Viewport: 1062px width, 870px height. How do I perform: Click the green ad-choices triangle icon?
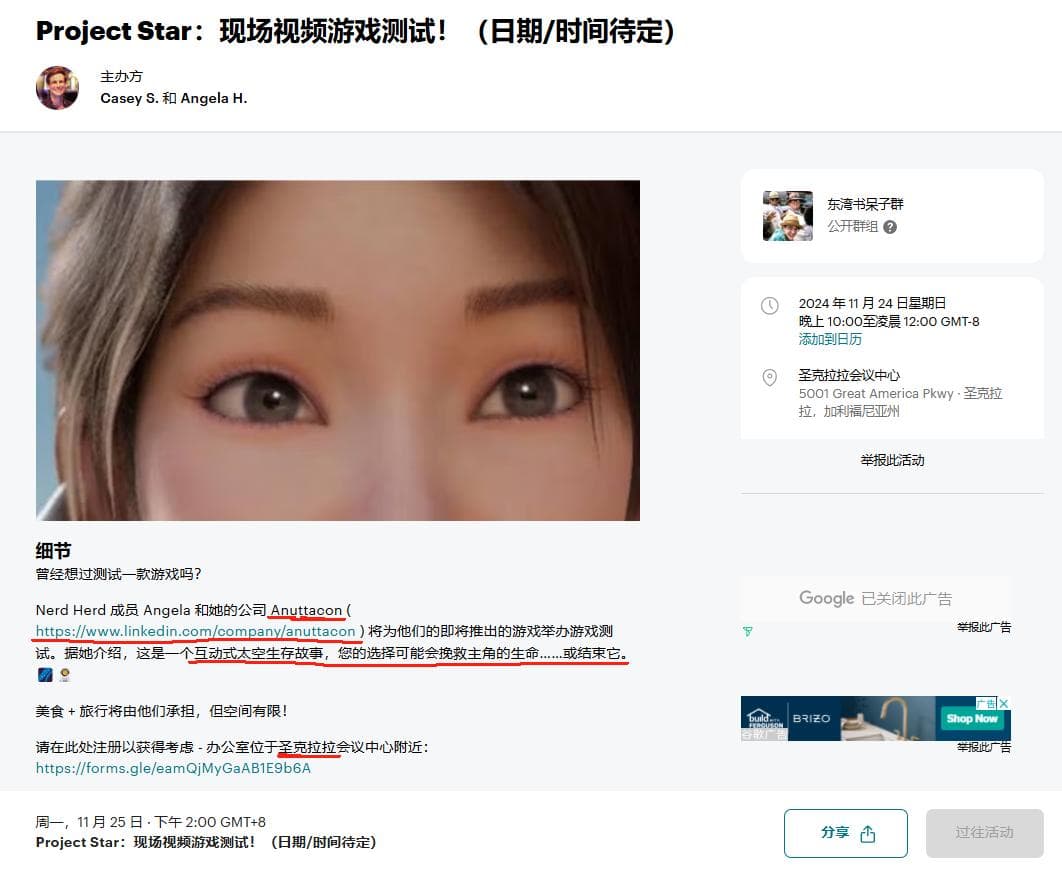coord(748,631)
